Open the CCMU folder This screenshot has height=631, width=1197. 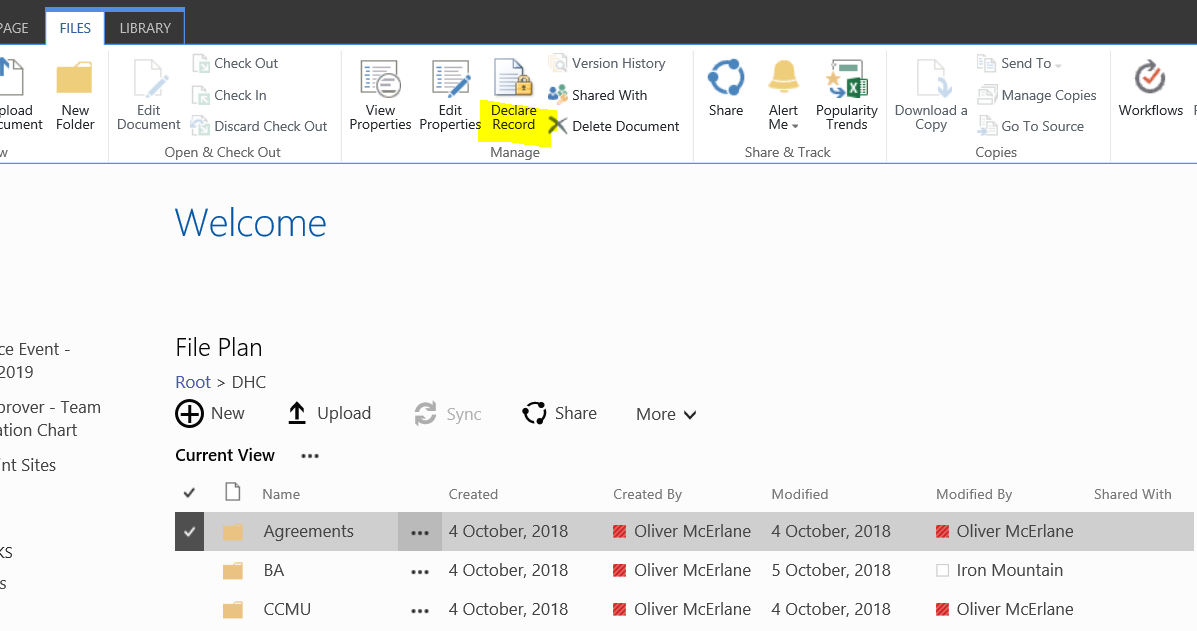click(287, 610)
